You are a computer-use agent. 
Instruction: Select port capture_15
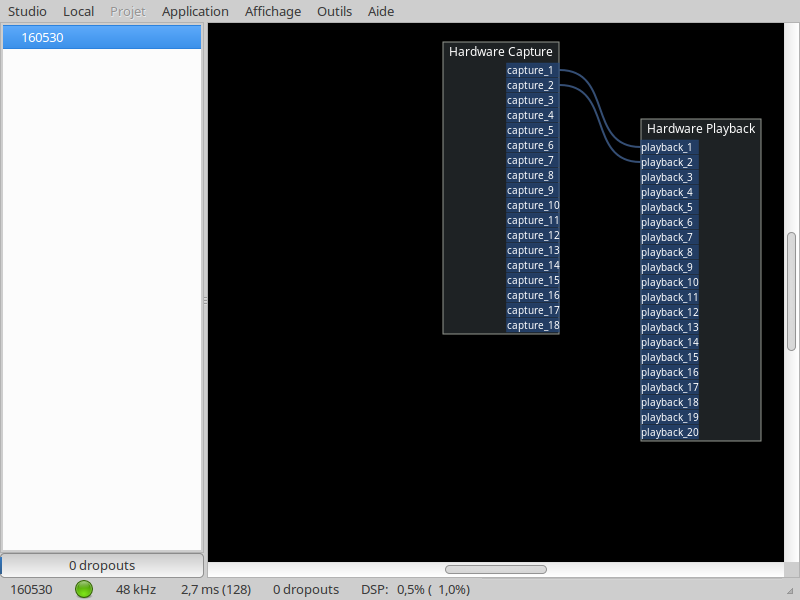[x=533, y=281]
